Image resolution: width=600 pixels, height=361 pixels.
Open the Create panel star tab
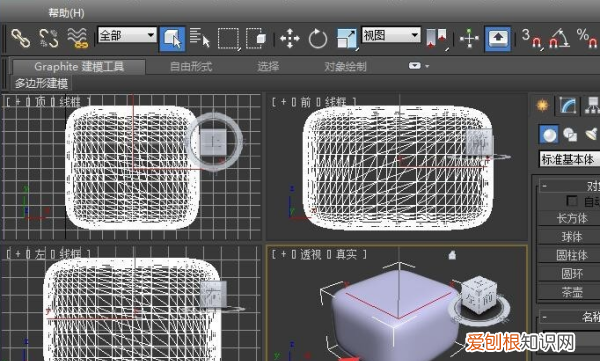(x=542, y=105)
